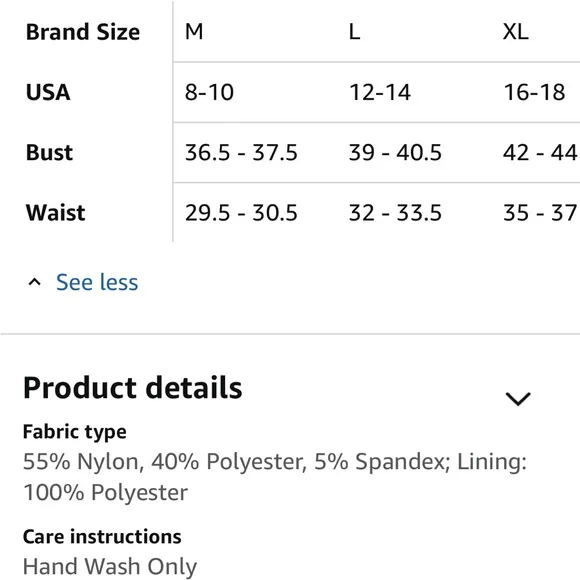
Task: Click the Waist row label
Action: pos(55,213)
